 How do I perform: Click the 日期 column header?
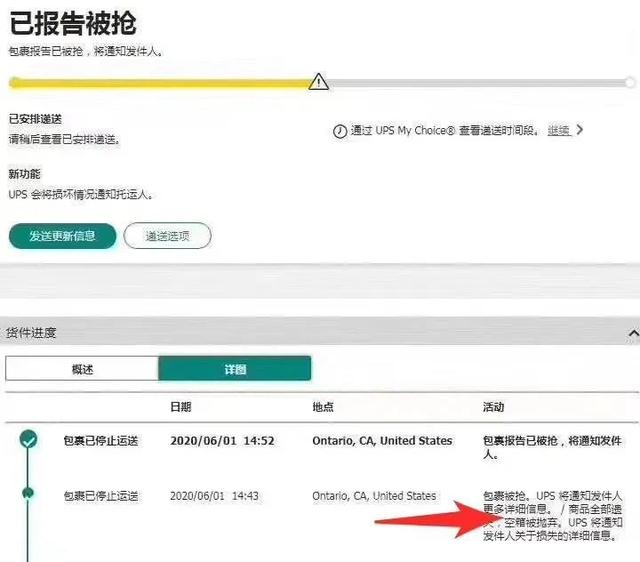[181, 407]
